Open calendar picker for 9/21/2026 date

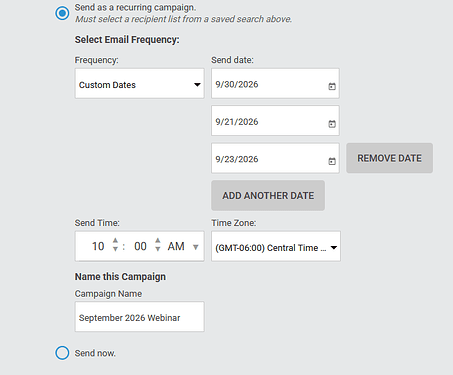332,124
